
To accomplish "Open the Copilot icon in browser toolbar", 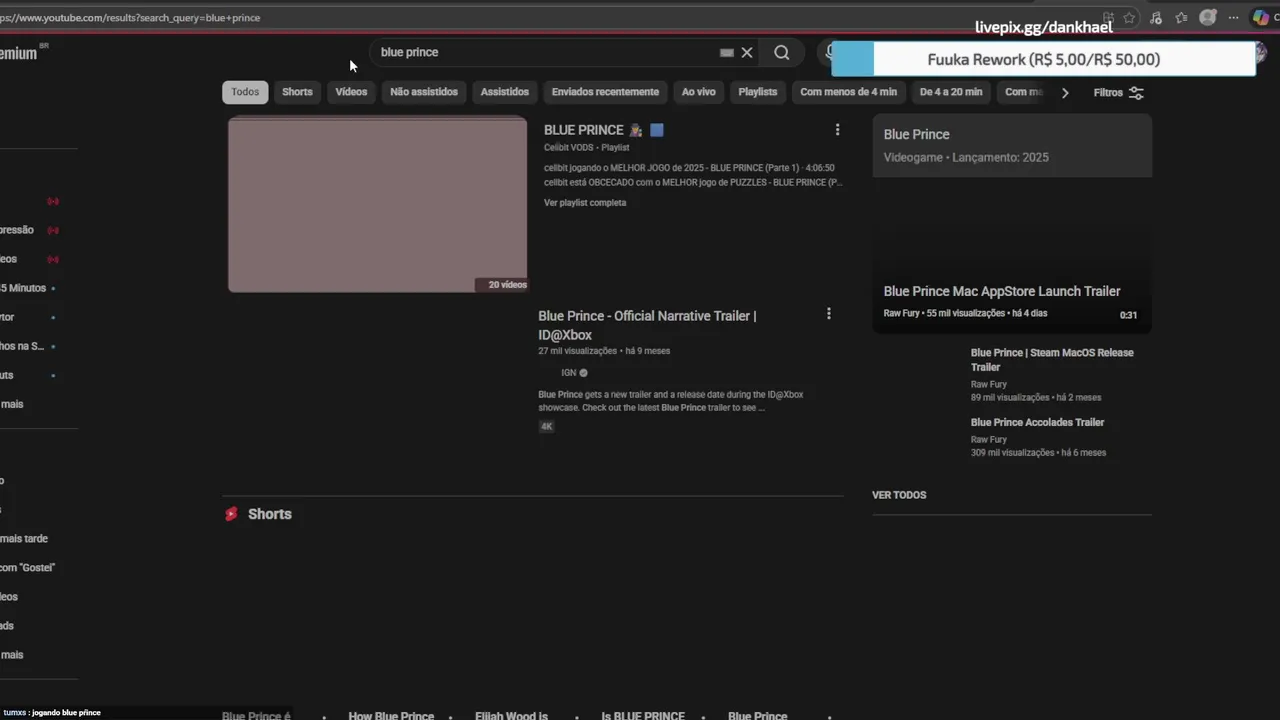I will 1261,18.
